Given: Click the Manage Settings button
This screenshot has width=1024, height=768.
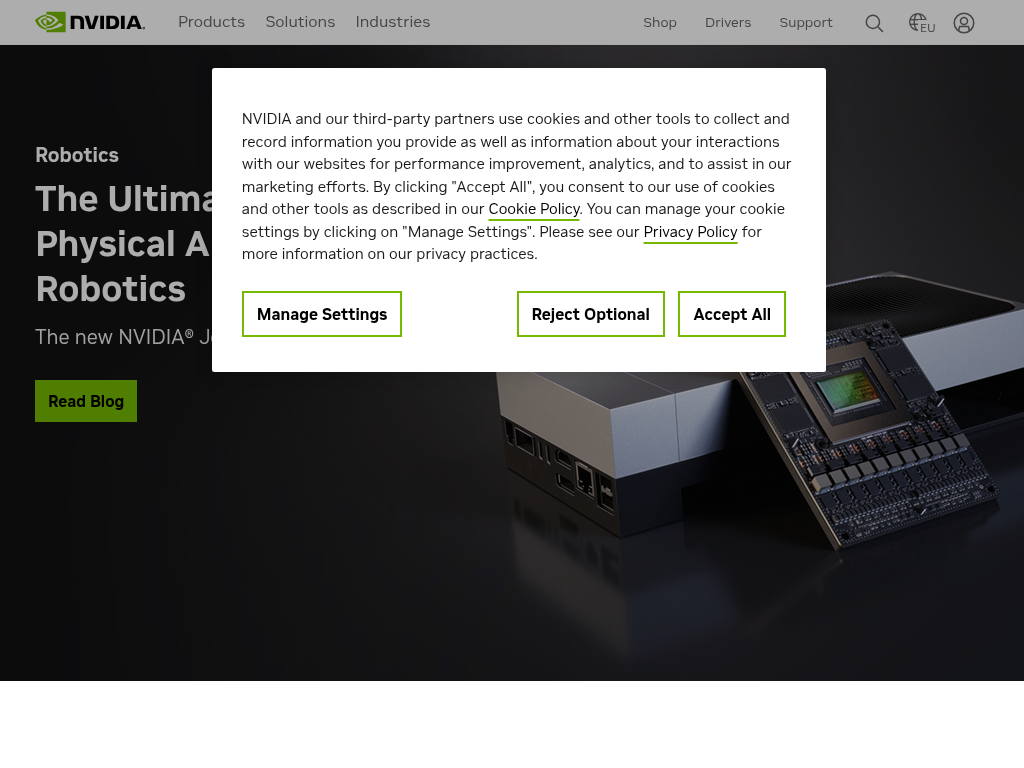Looking at the screenshot, I should (322, 314).
